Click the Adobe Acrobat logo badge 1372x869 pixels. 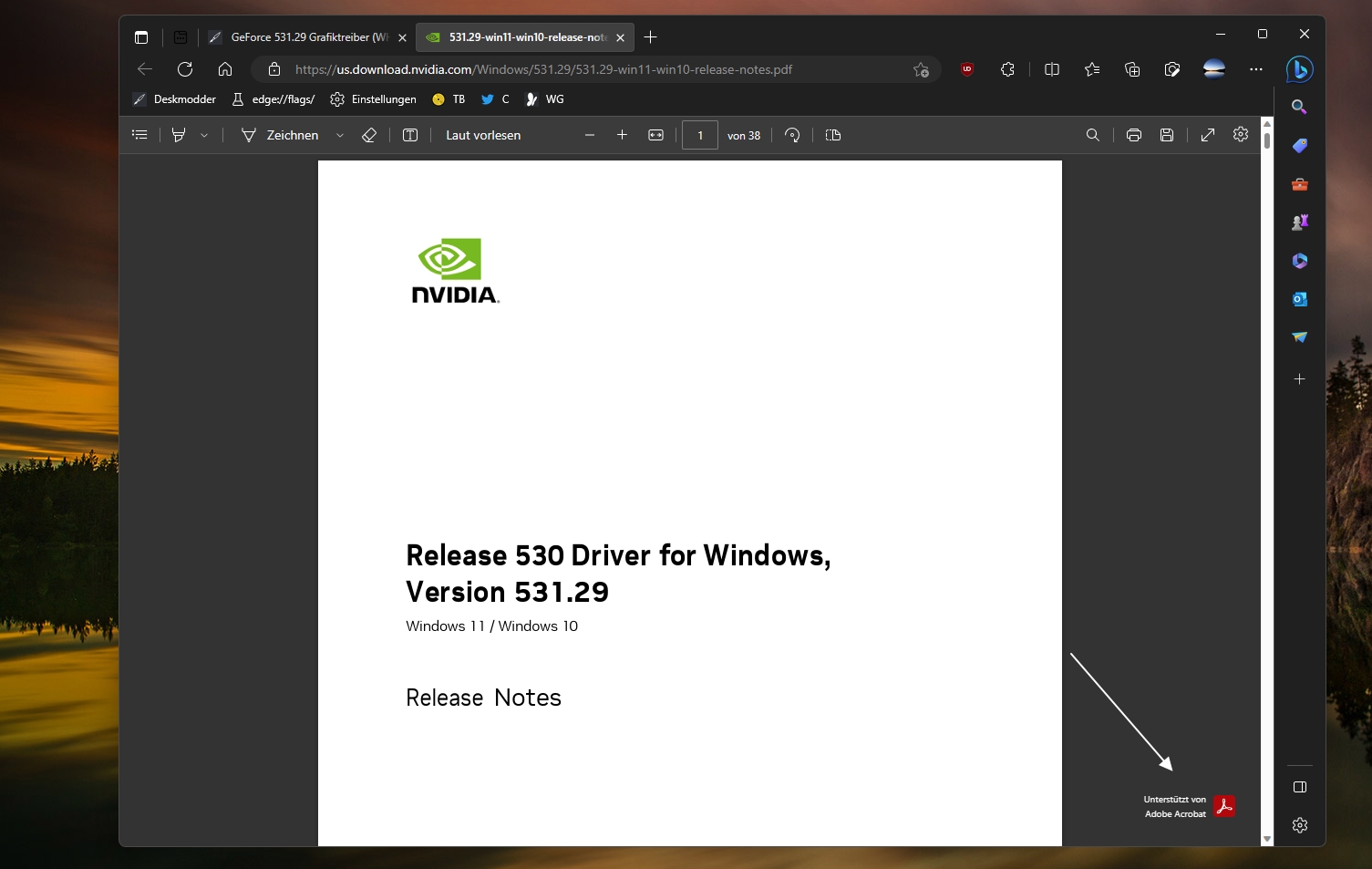[1224, 806]
